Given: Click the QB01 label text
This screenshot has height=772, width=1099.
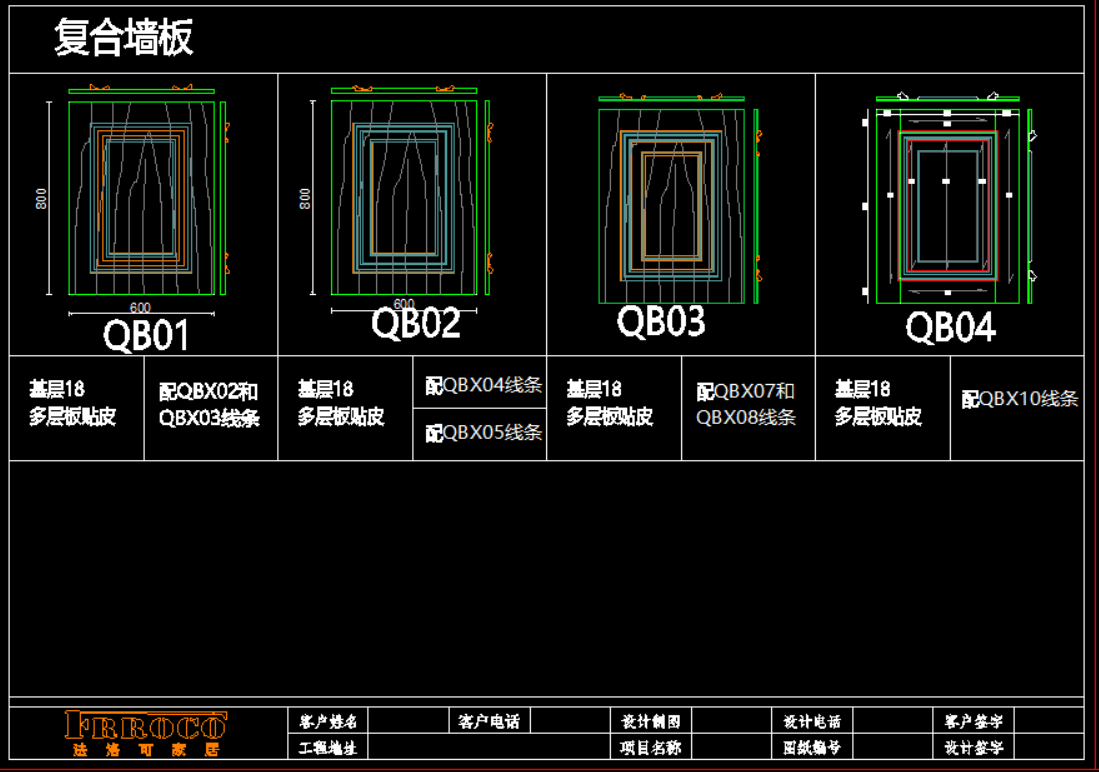Looking at the screenshot, I should click(x=146, y=337).
